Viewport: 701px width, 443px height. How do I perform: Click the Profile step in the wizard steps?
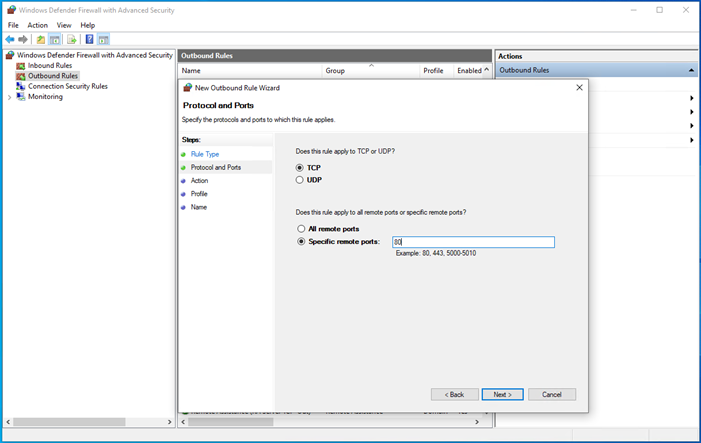[x=199, y=194]
